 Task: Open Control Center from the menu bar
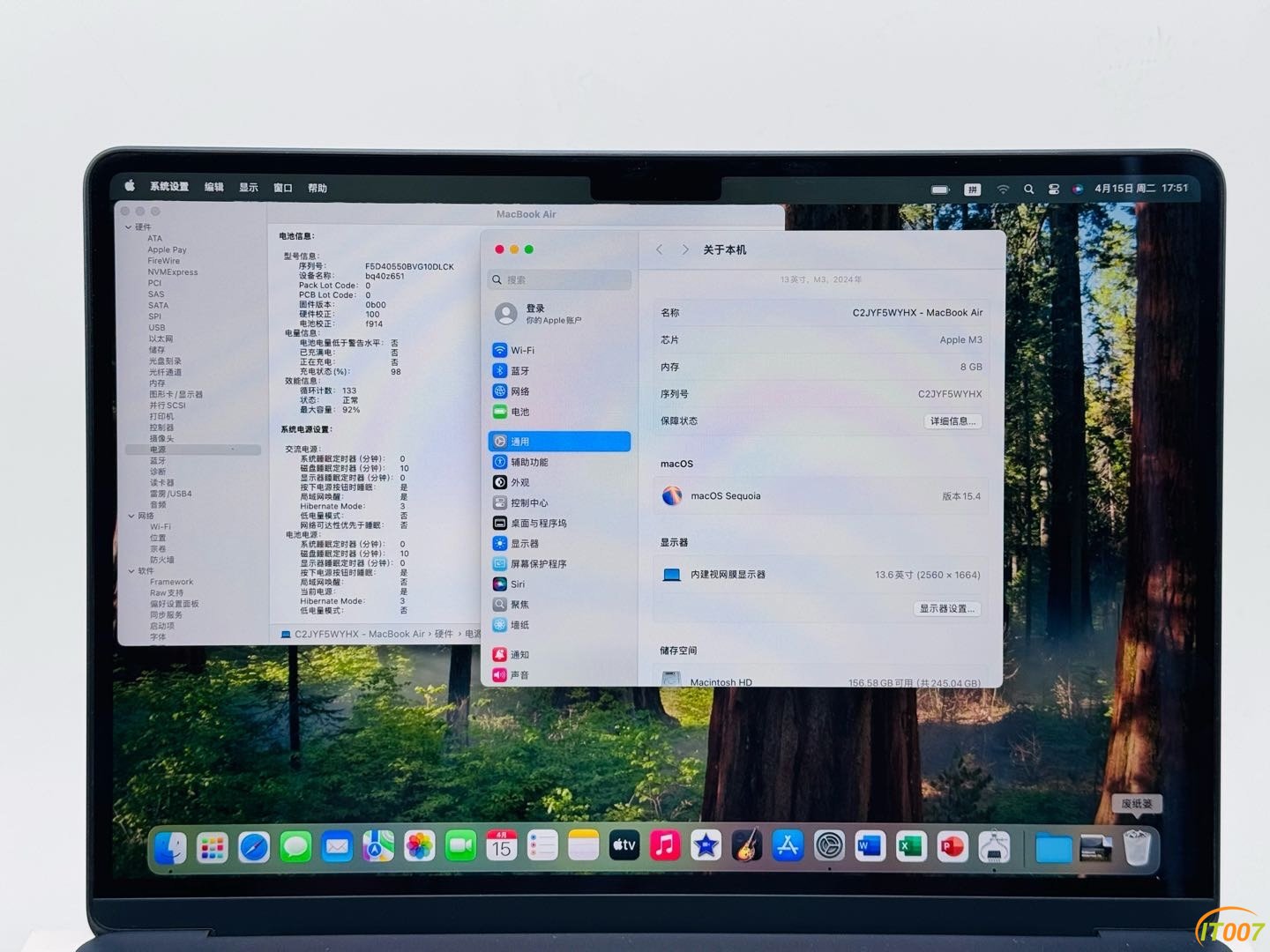click(x=1054, y=190)
